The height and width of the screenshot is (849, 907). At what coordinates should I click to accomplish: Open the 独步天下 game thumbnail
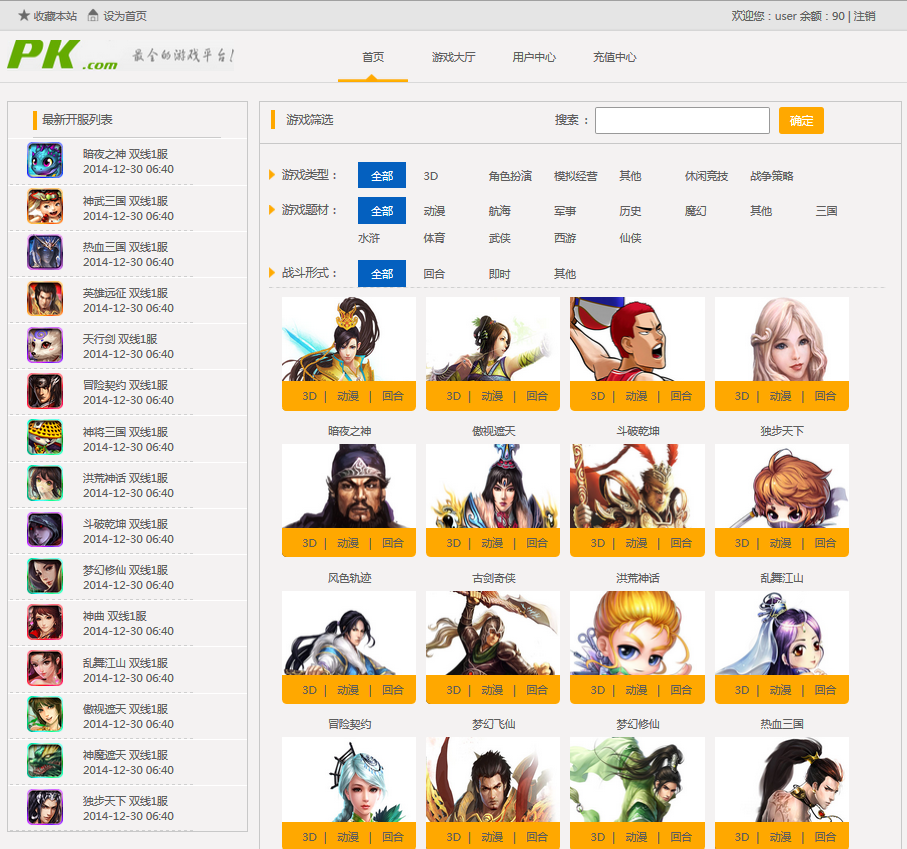tap(782, 339)
